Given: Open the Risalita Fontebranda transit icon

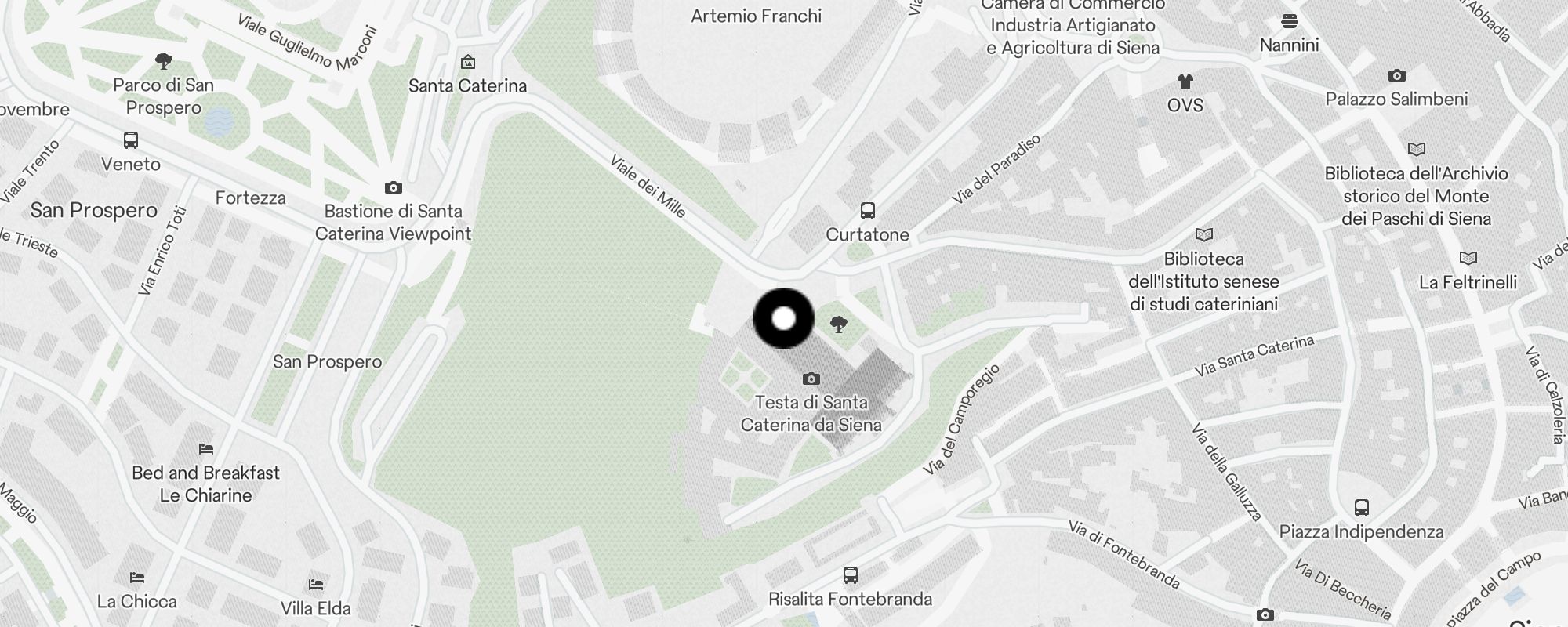Looking at the screenshot, I should 851,575.
